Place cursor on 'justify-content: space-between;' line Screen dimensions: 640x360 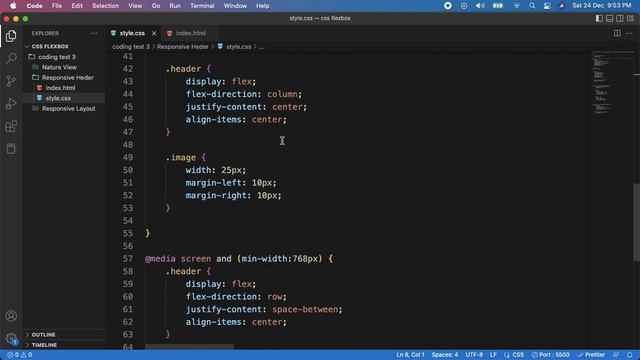point(264,309)
